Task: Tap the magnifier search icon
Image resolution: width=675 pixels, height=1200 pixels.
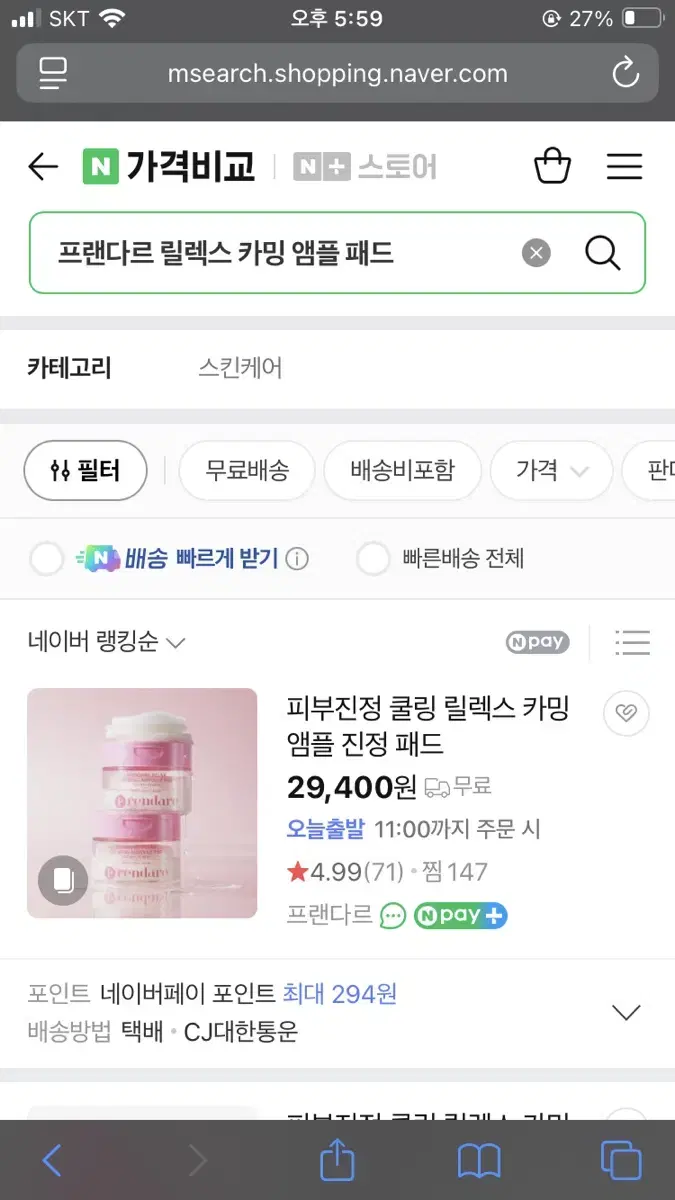Action: click(x=603, y=253)
